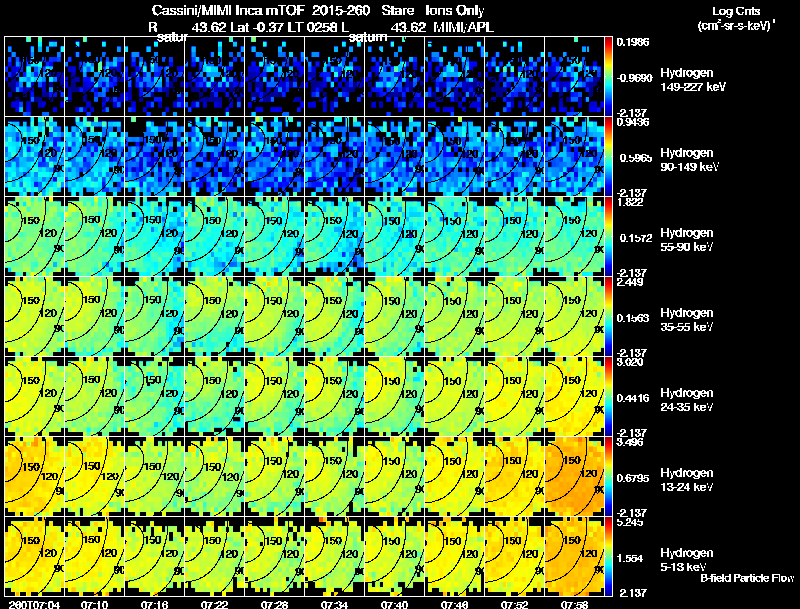Select the 3.496 colorbar value
Screen dimensions: 800x609
(x=630, y=442)
